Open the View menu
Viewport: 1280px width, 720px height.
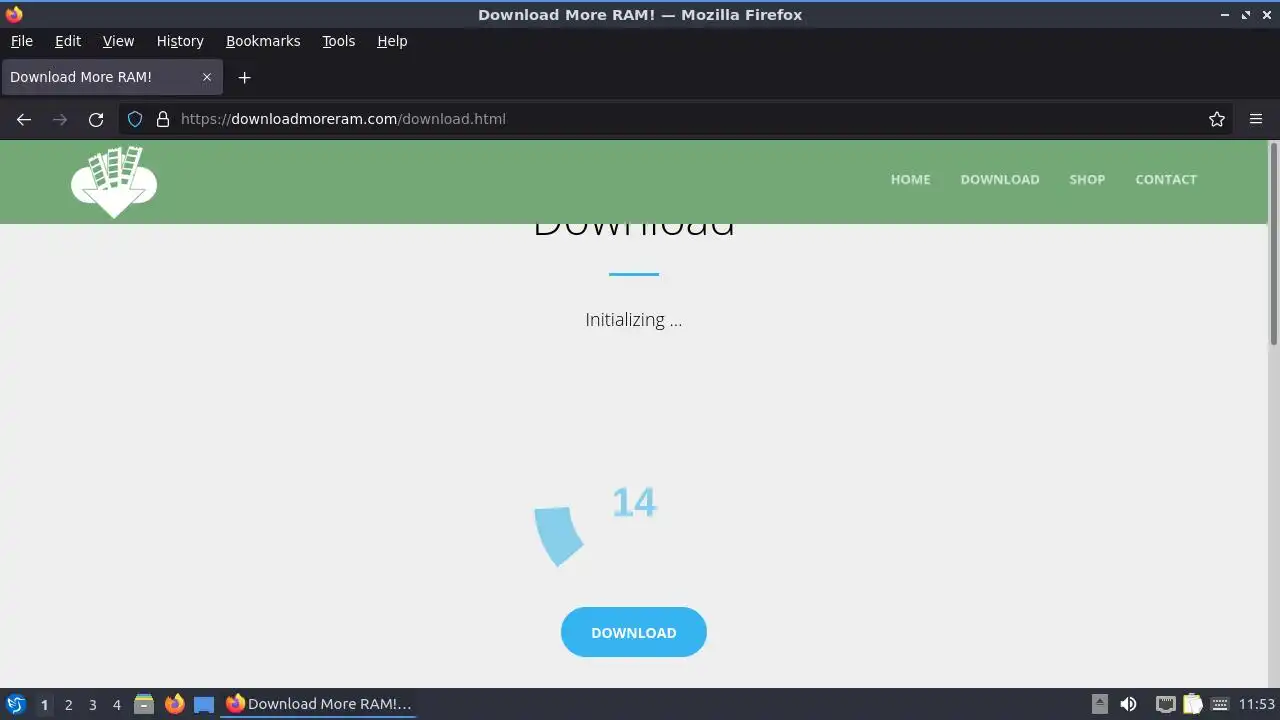[118, 41]
